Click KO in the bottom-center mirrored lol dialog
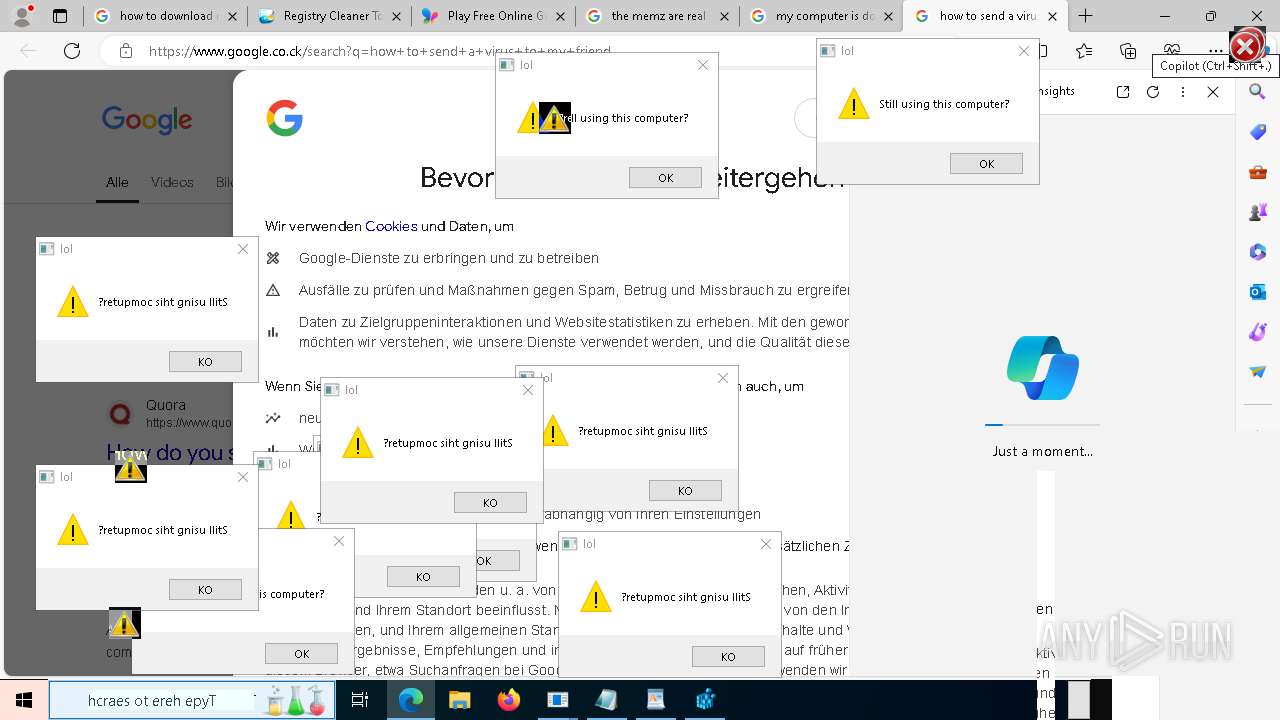Viewport: 1280px width, 720px height. [728, 657]
